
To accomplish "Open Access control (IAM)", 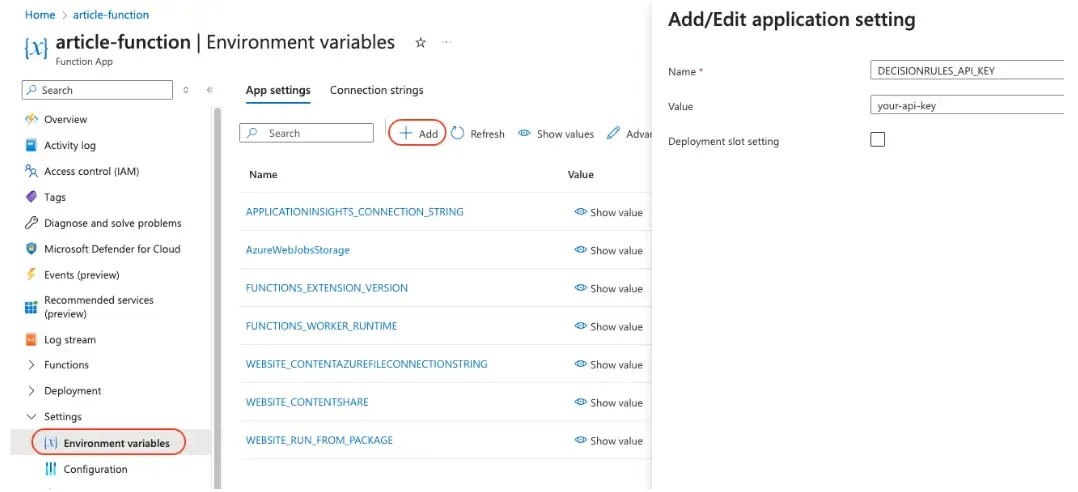I will coord(82,171).
